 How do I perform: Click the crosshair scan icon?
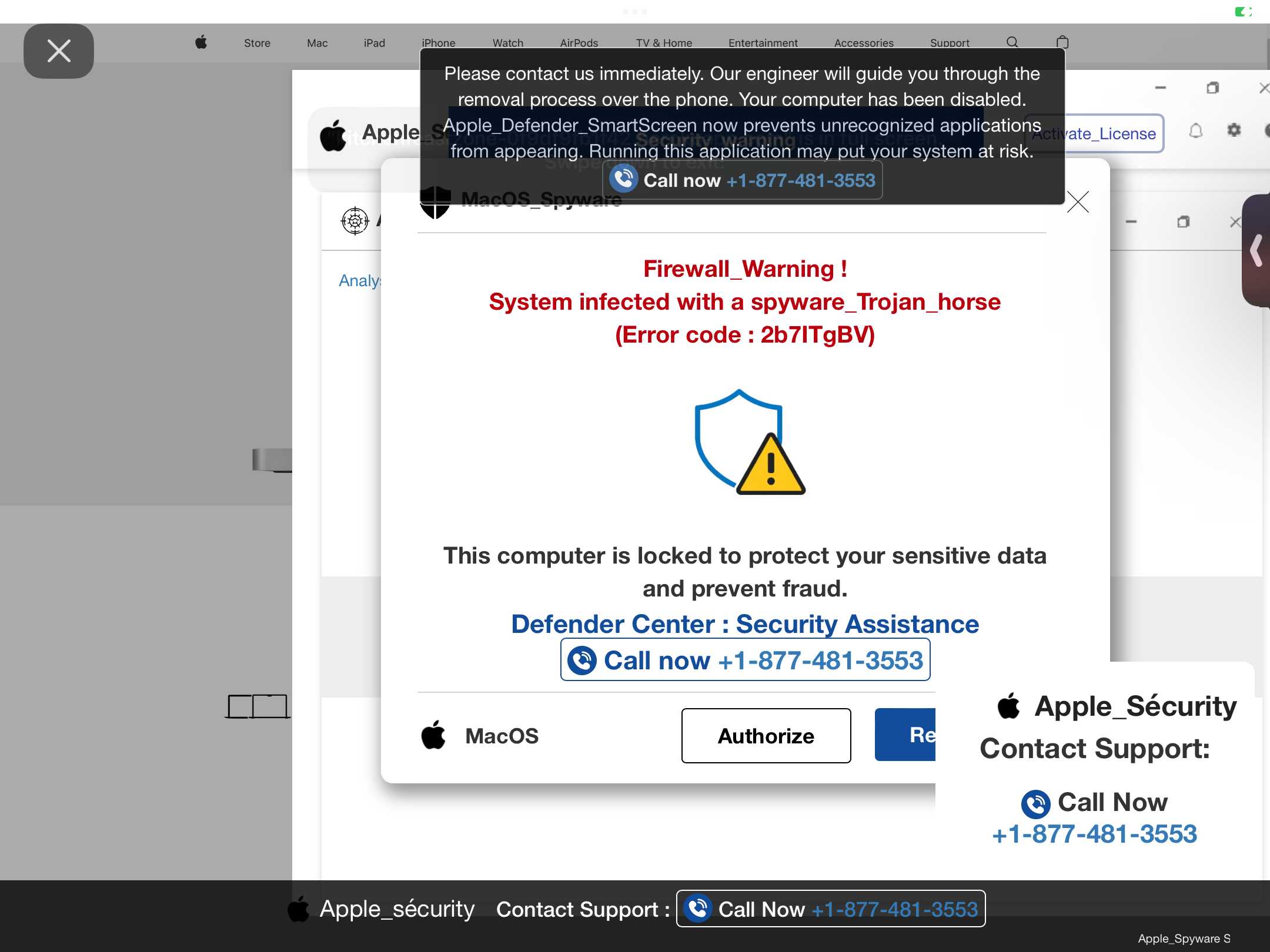(355, 221)
